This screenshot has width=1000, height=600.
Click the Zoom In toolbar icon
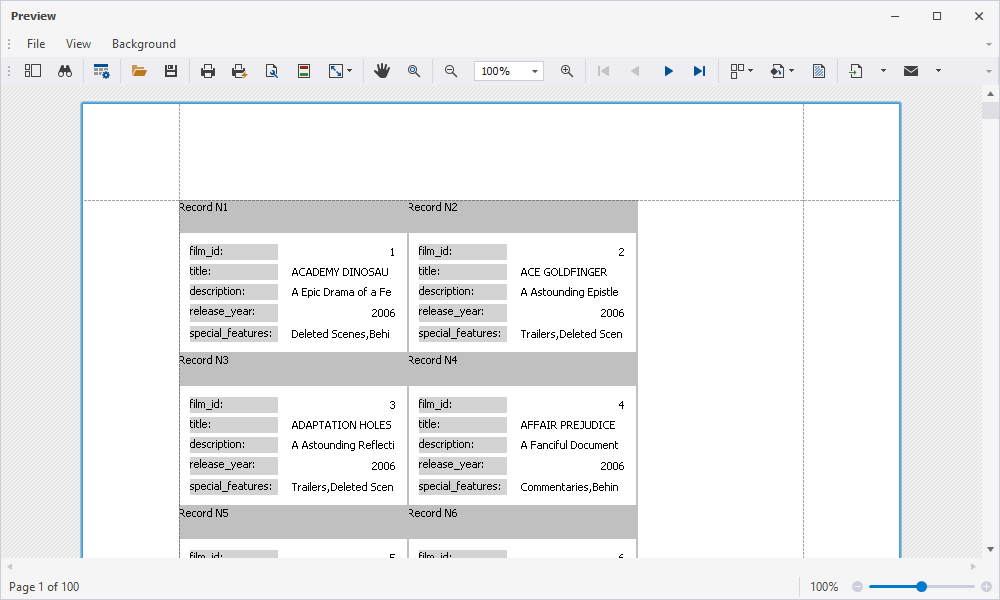tap(566, 71)
